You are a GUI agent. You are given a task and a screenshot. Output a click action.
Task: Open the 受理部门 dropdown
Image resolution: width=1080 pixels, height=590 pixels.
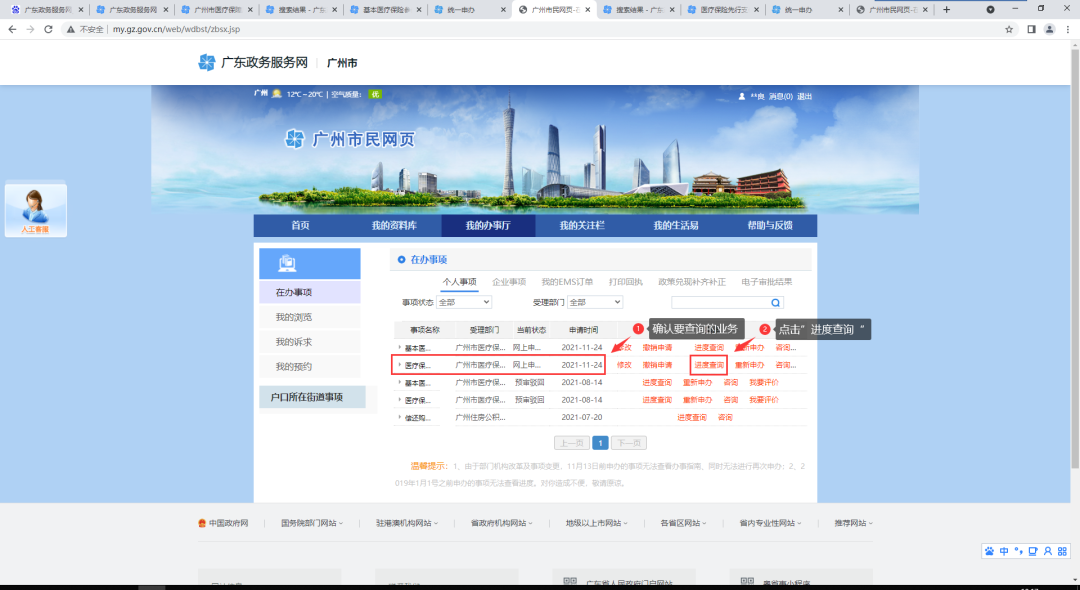pos(595,302)
